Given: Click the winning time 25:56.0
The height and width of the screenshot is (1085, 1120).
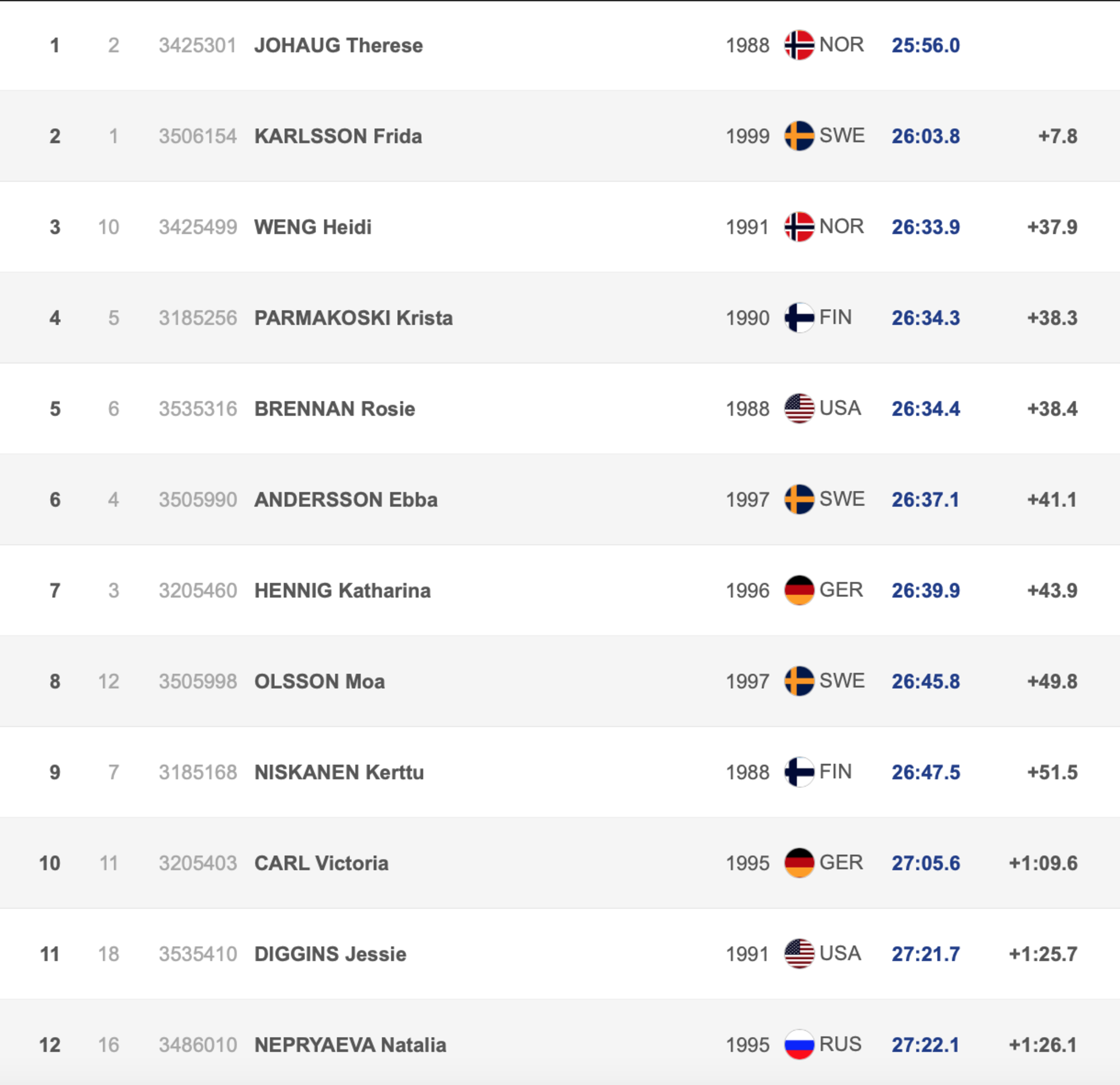Looking at the screenshot, I should 926,45.
